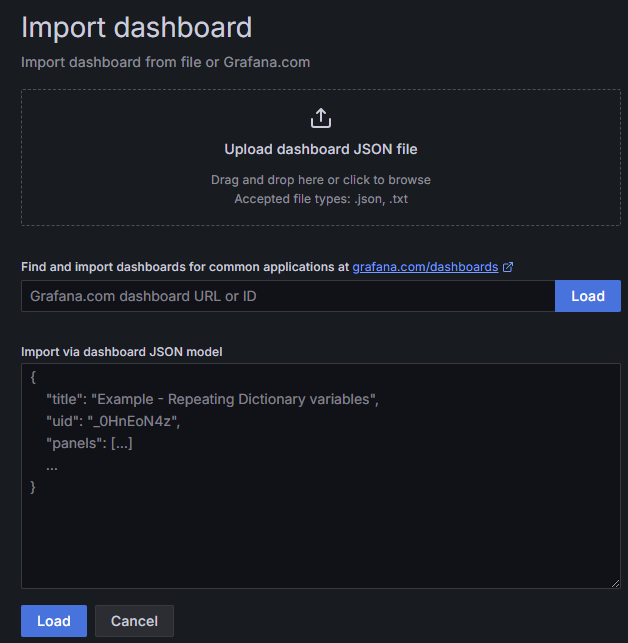Viewport: 628px width, 643px height.
Task: Click the 'Import dashboard from file or Grafana.com' subtitle
Action: tap(166, 62)
